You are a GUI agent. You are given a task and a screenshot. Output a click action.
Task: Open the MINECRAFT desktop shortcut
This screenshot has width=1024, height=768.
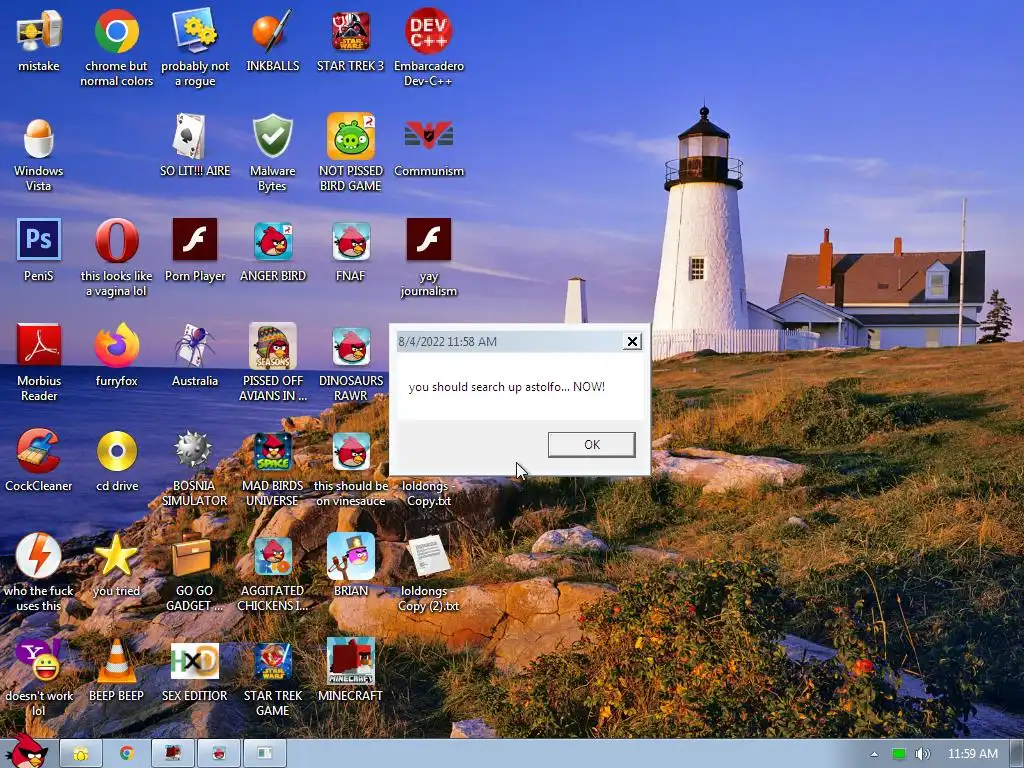tap(351, 661)
